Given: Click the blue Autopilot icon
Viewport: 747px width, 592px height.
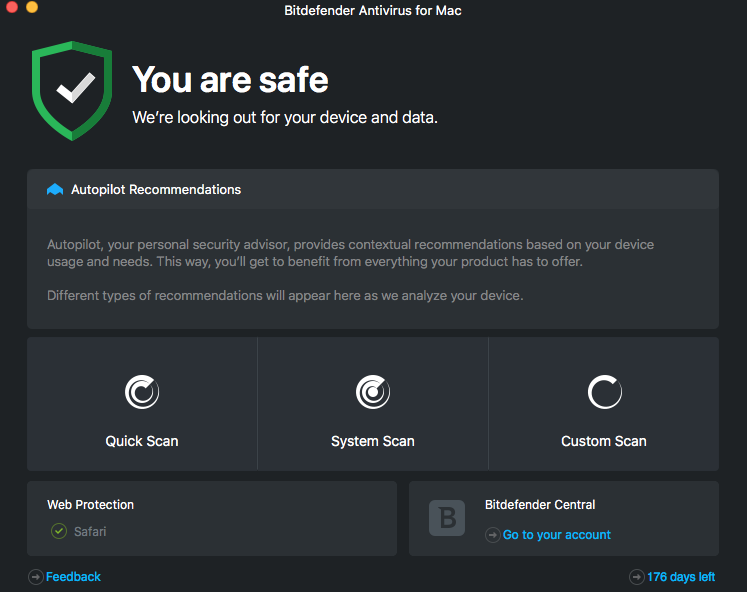Looking at the screenshot, I should pos(55,189).
